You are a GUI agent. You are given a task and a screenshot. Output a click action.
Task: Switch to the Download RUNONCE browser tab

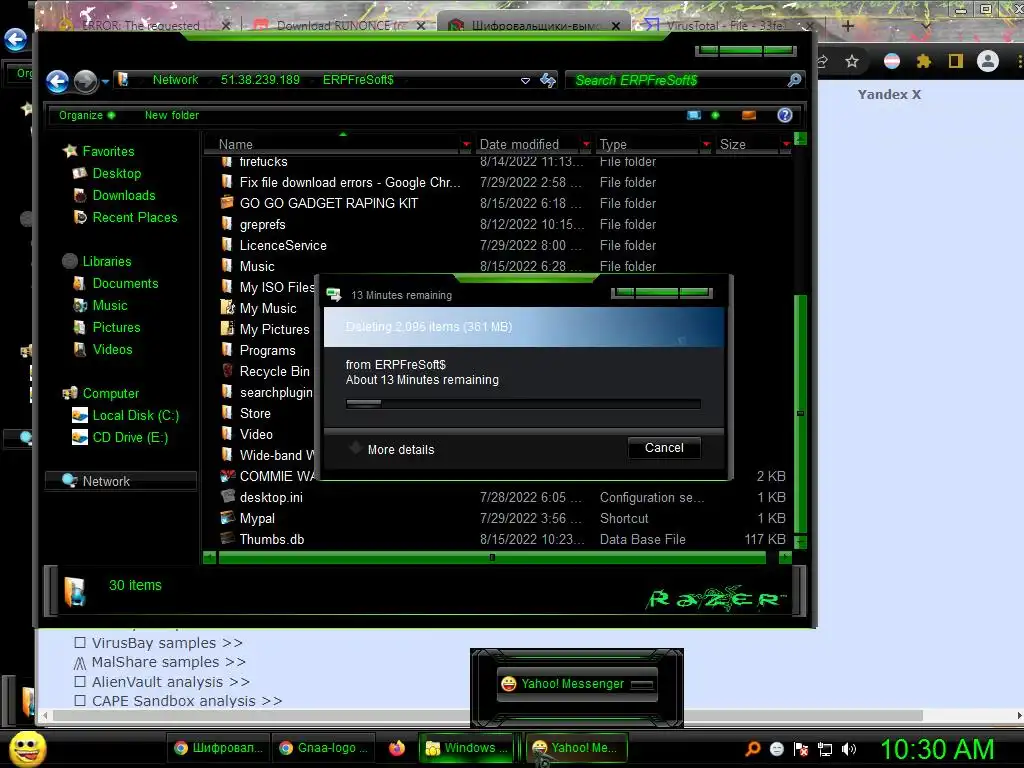click(x=339, y=25)
